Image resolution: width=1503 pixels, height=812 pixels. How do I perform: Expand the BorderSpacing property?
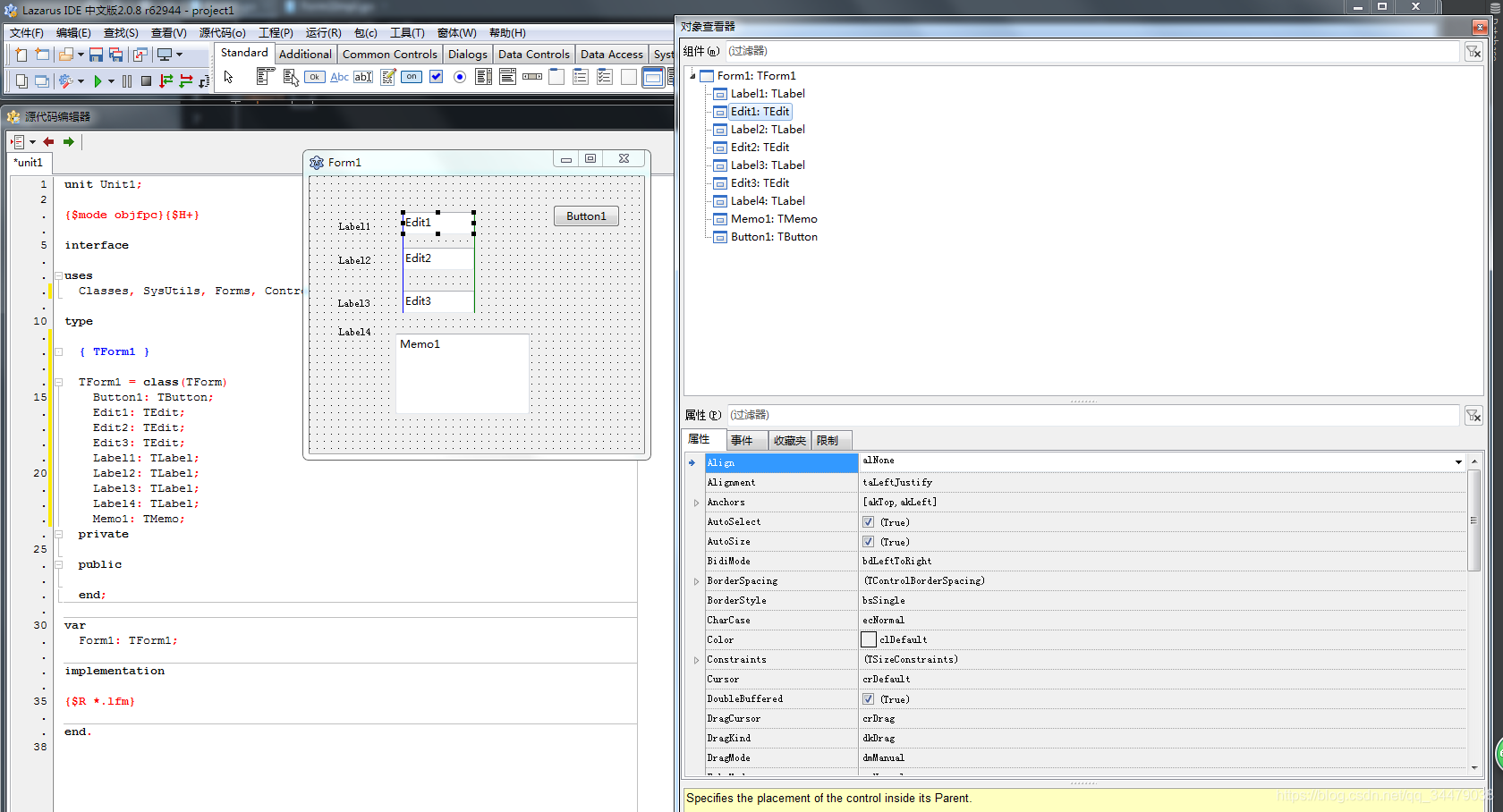(x=696, y=580)
